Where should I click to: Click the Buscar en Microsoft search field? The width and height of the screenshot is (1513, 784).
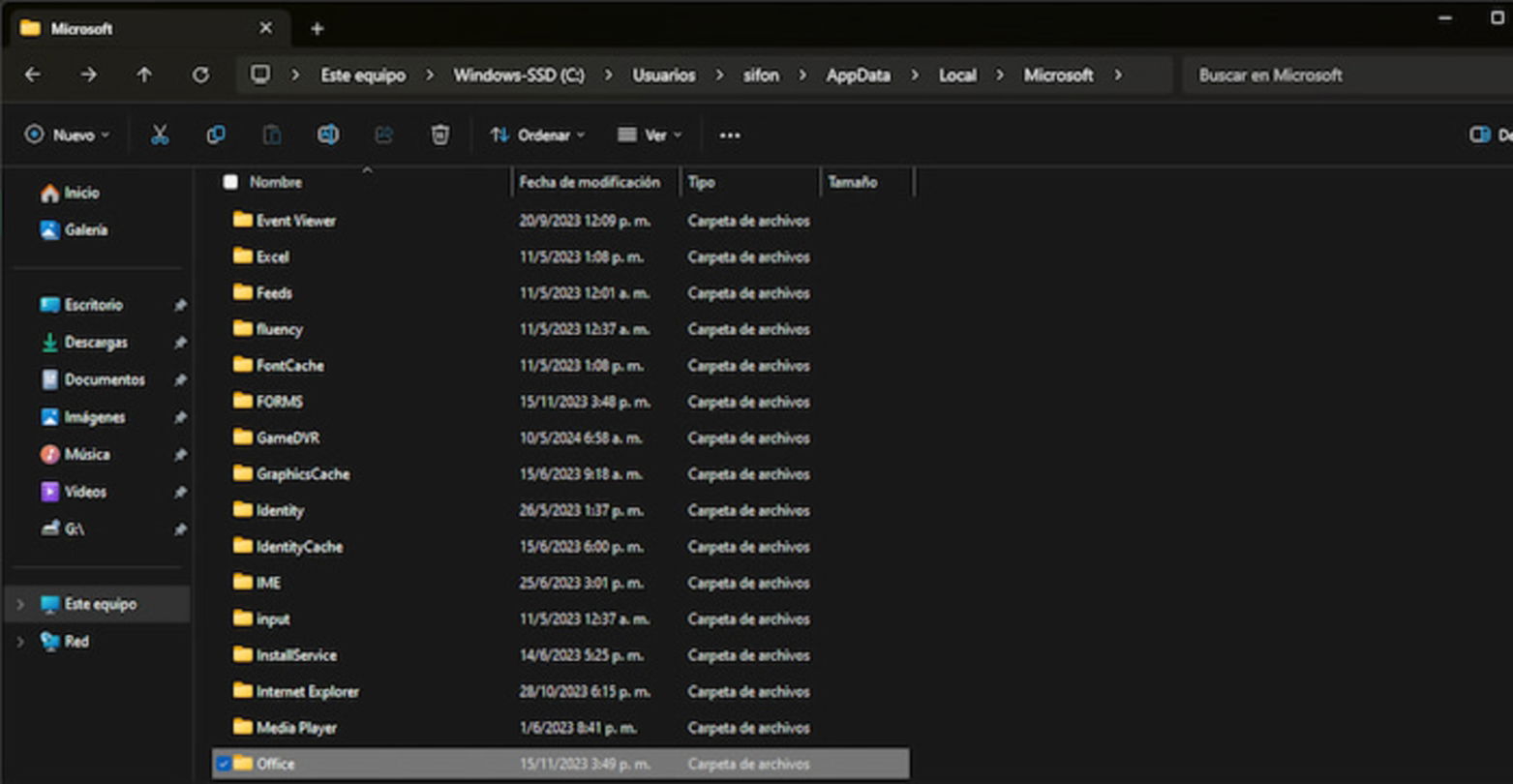pos(1346,75)
